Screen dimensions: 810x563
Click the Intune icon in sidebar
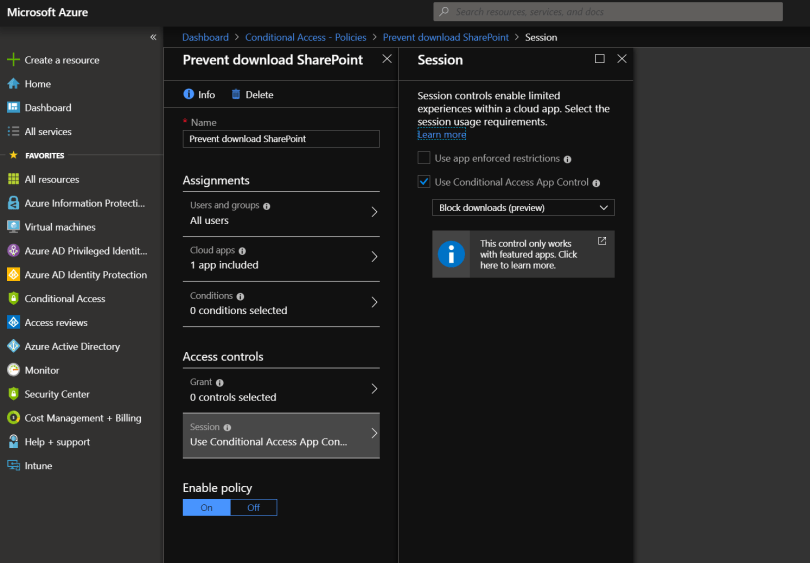tap(14, 466)
